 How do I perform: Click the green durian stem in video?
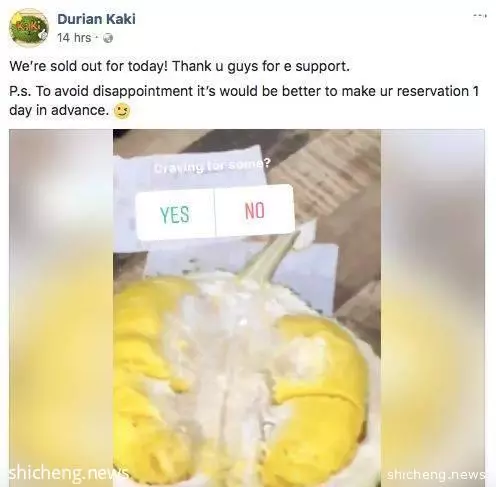[268, 258]
